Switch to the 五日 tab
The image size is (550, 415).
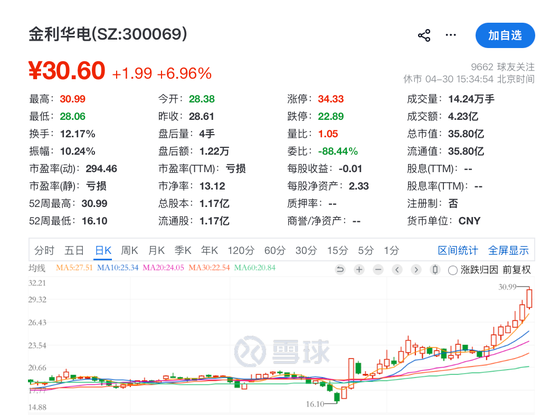pos(74,250)
